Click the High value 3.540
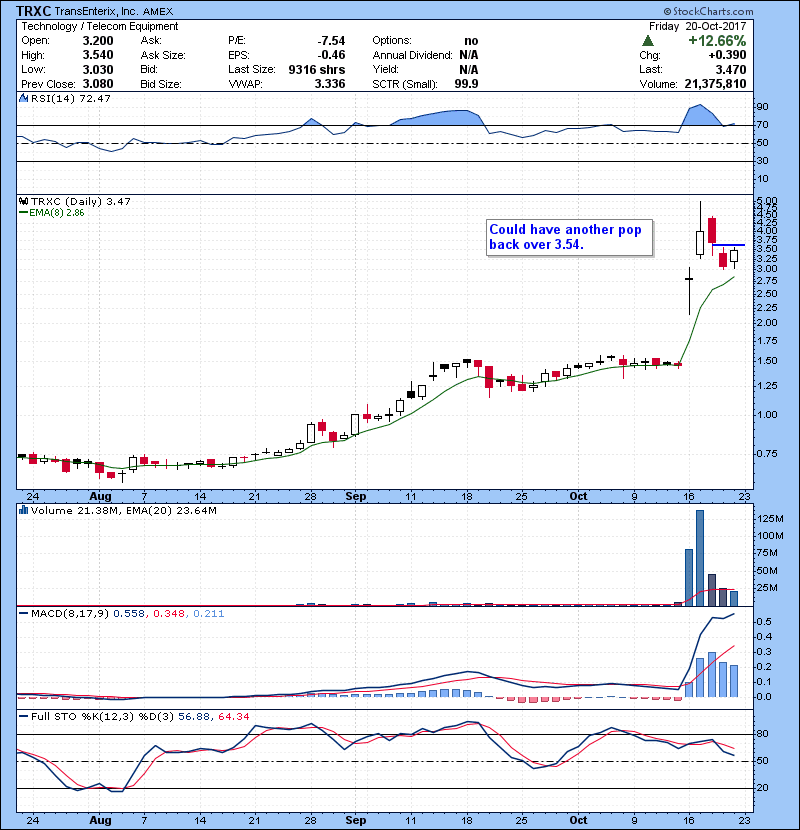The image size is (800, 830). coord(98,55)
